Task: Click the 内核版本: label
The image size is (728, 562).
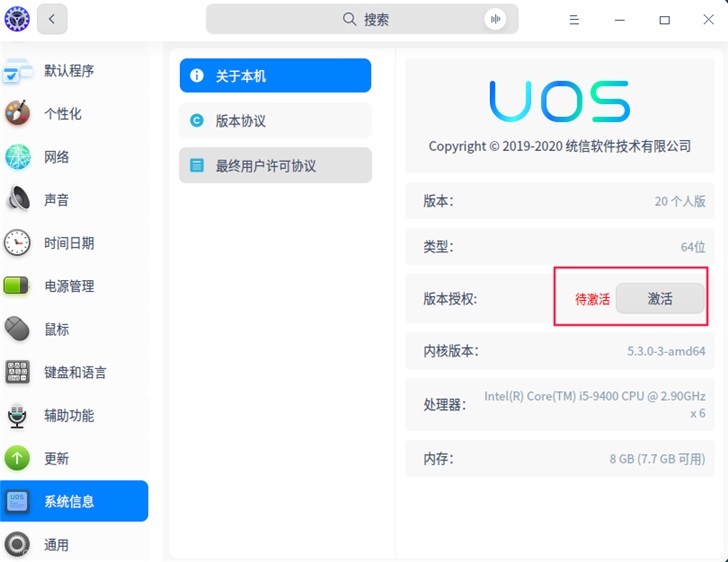Action: [450, 351]
